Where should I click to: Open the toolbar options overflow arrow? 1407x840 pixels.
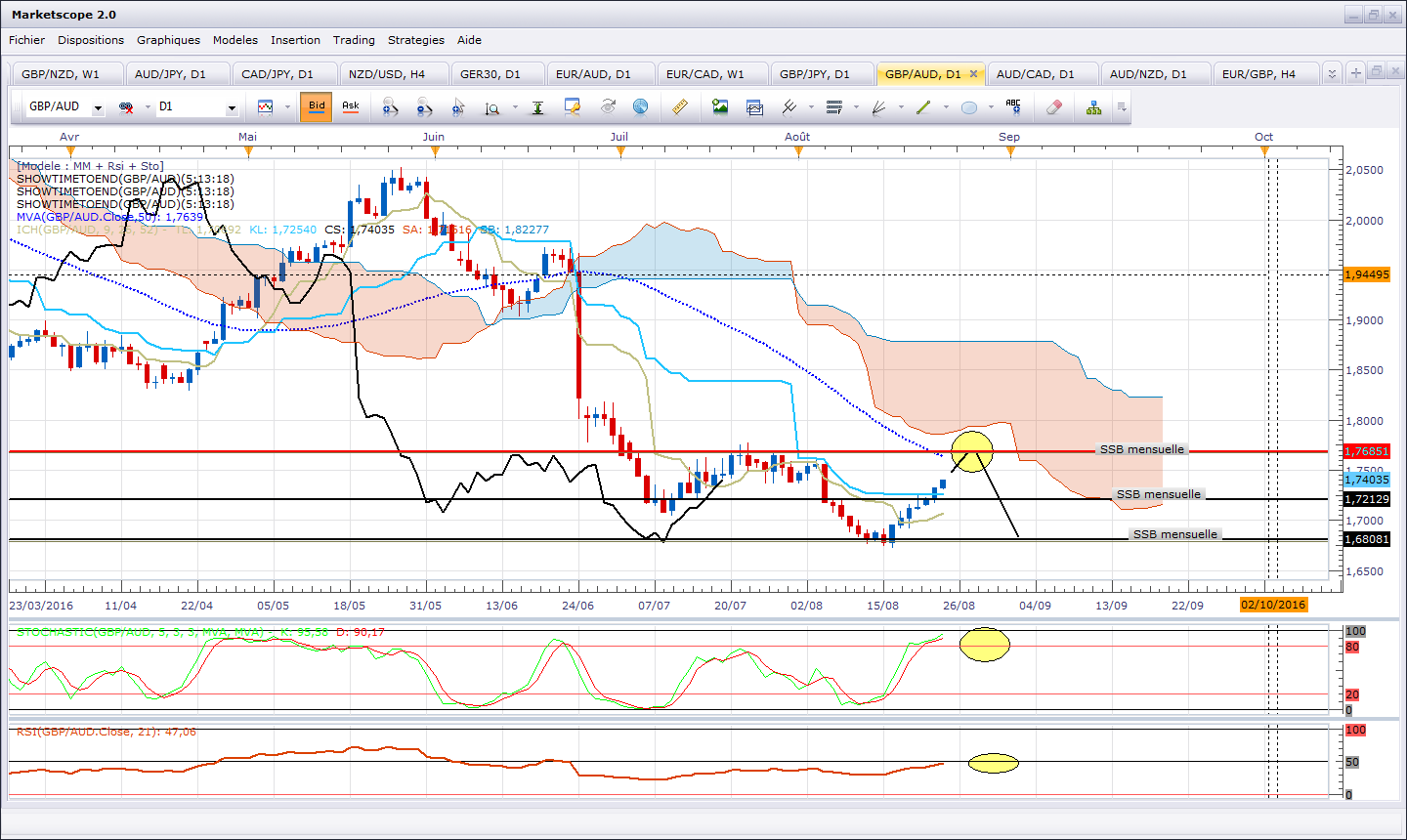pyautogui.click(x=1122, y=107)
